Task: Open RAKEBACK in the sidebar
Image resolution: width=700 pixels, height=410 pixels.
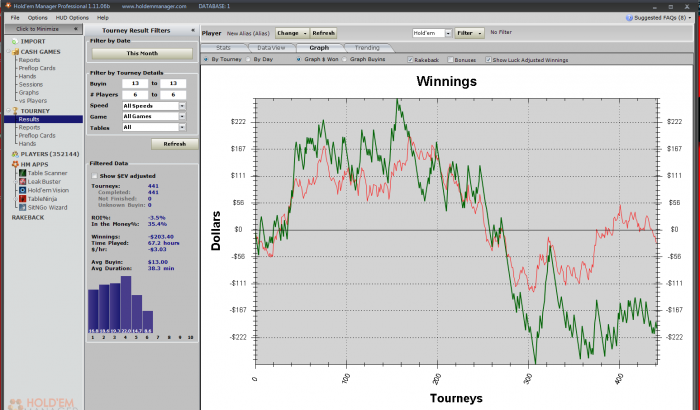Action: point(28,218)
